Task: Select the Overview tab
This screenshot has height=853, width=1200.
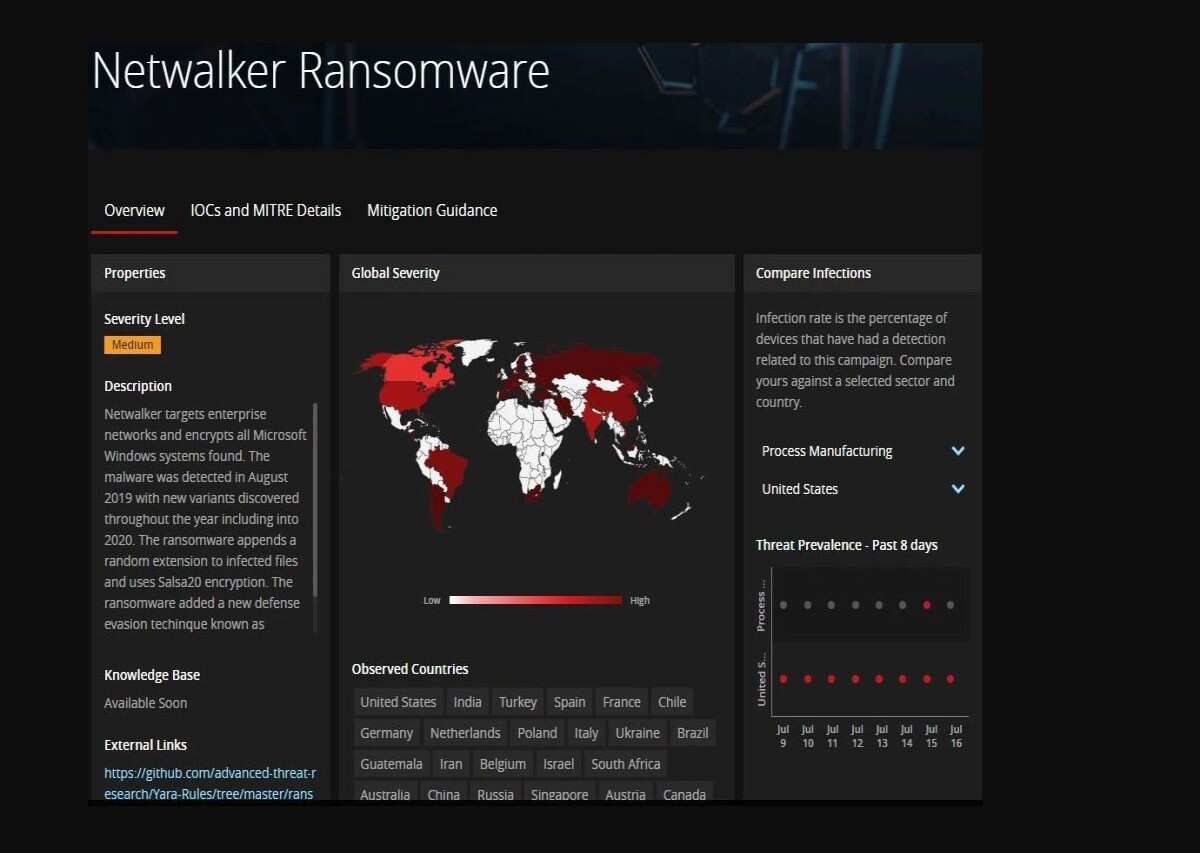Action: coord(134,210)
